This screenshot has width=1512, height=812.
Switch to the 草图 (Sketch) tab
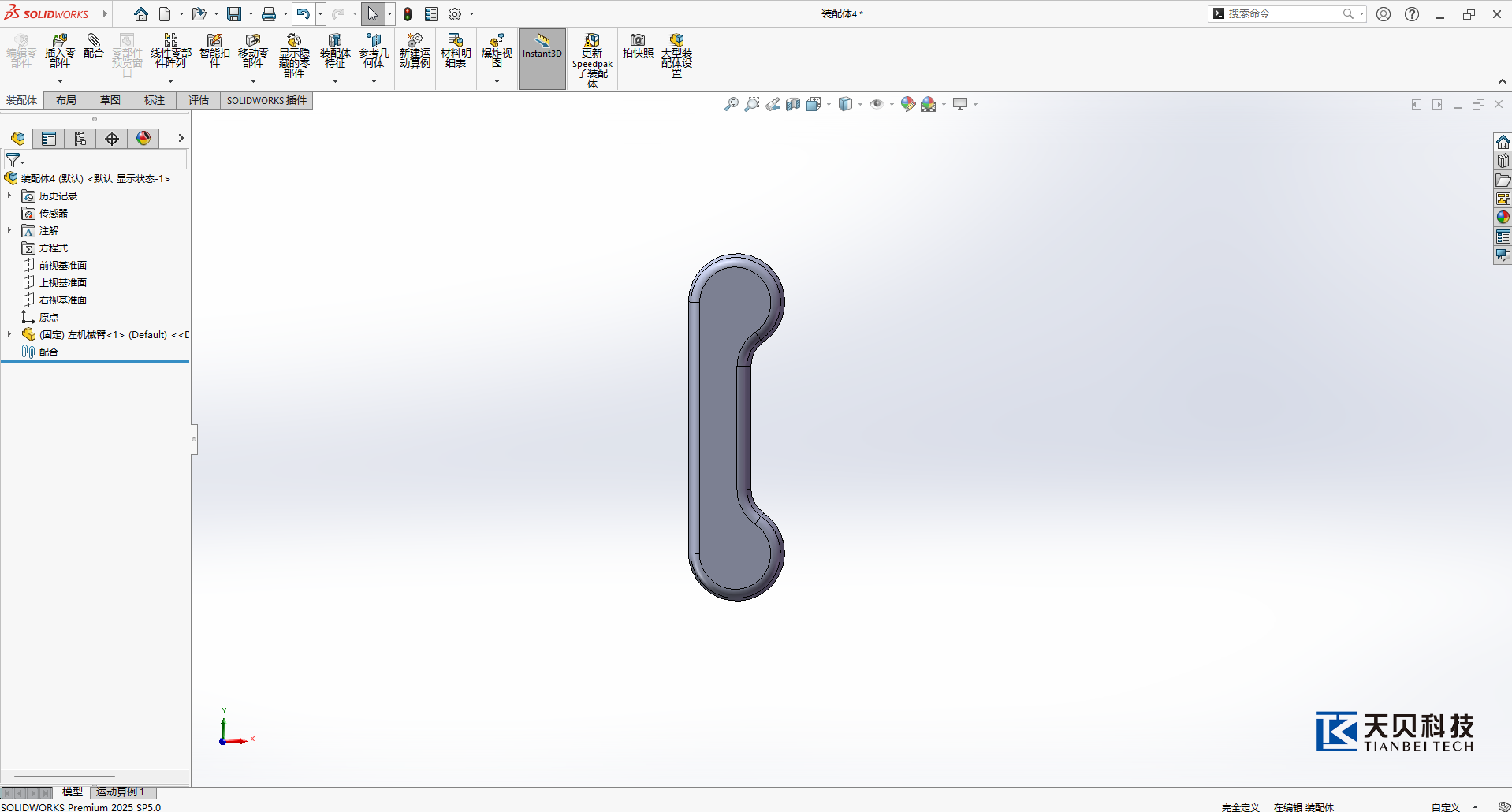point(110,100)
